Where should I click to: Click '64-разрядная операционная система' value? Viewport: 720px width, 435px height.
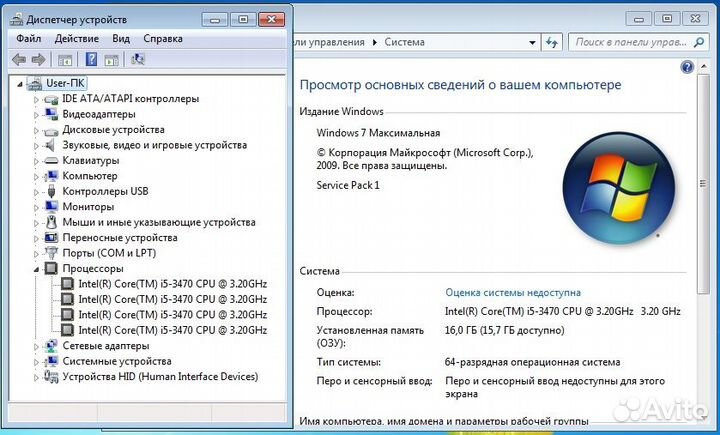tap(532, 362)
